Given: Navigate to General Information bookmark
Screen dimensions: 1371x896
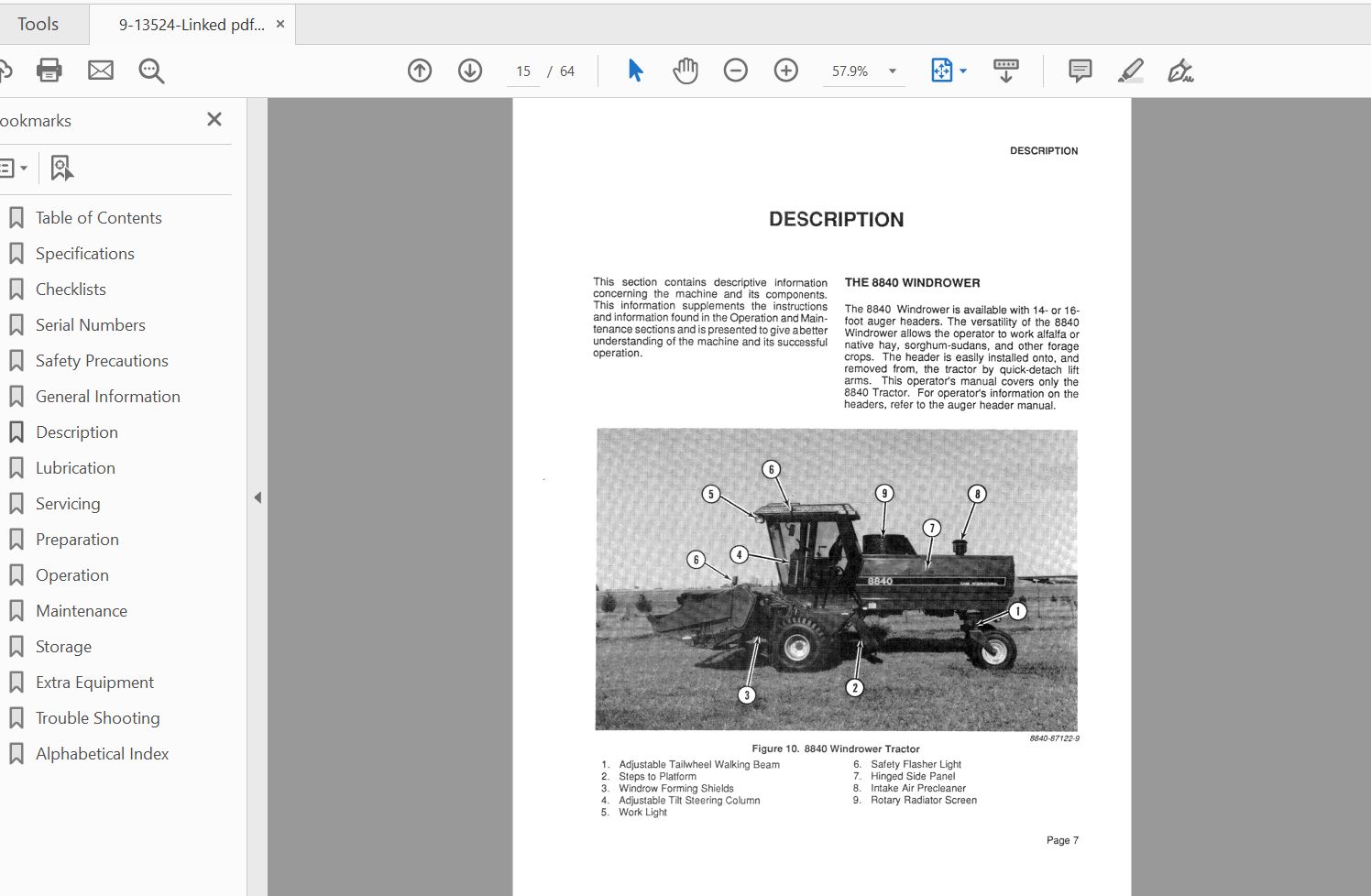Looking at the screenshot, I should tap(108, 397).
